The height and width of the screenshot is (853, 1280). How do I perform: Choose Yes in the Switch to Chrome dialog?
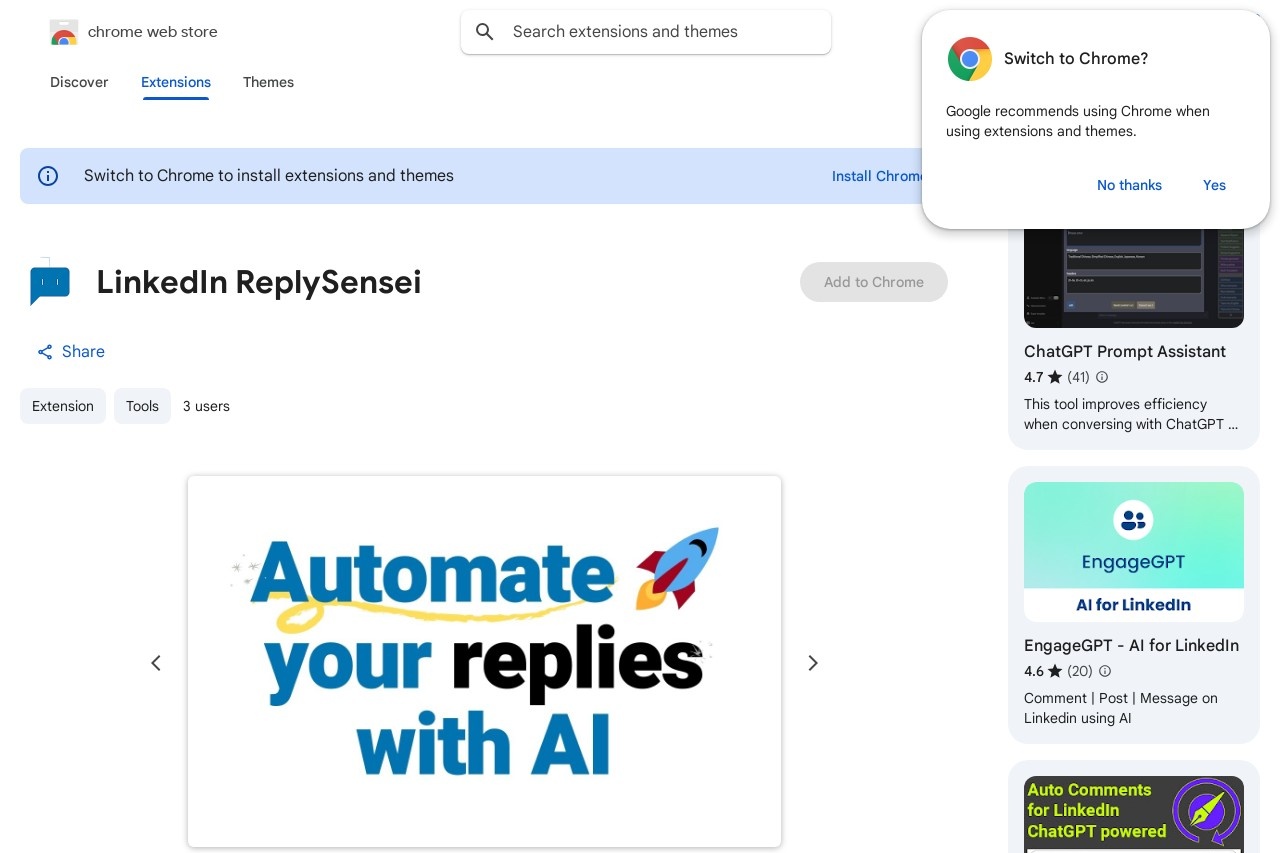1214,185
